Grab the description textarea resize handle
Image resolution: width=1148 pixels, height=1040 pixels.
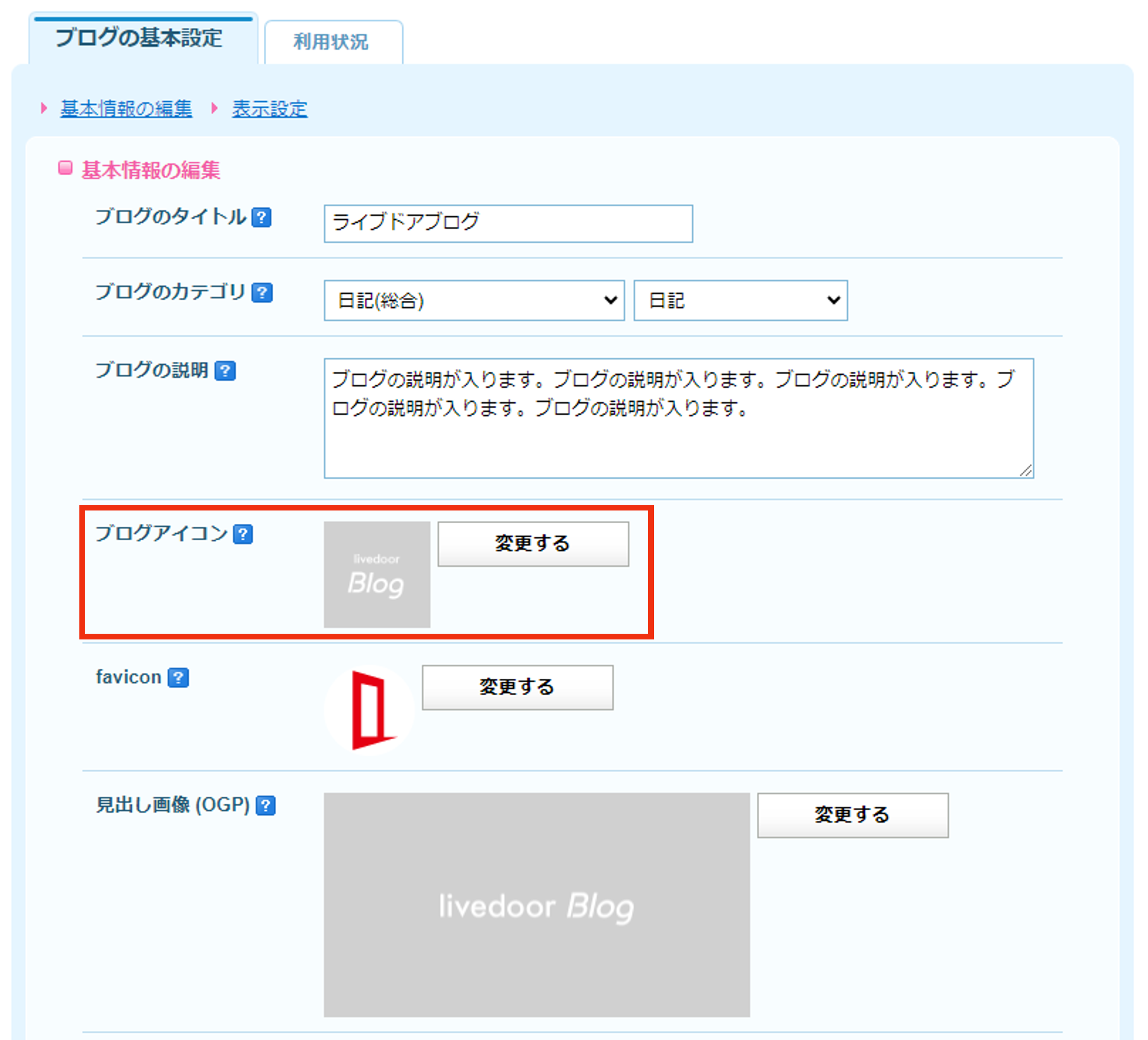tap(1026, 471)
